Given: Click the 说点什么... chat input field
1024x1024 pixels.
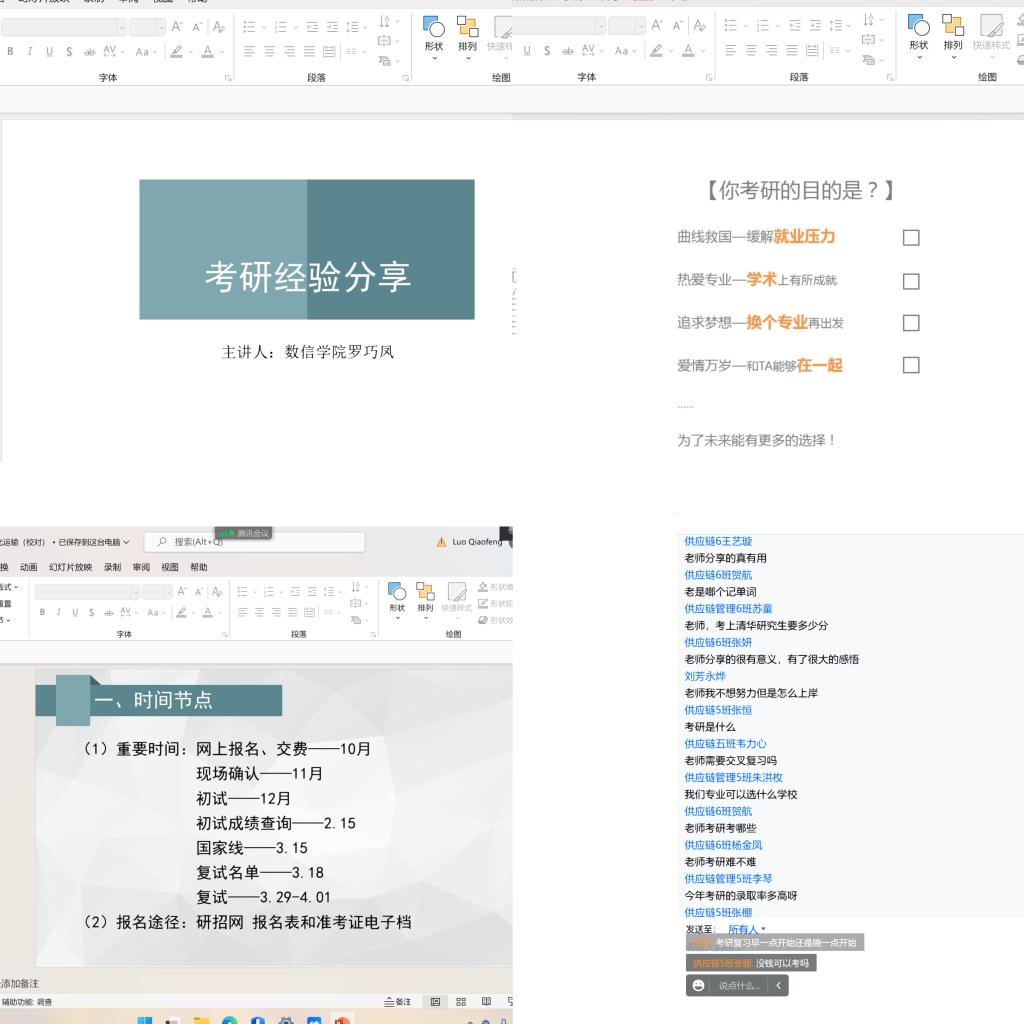Looking at the screenshot, I should click(x=739, y=985).
